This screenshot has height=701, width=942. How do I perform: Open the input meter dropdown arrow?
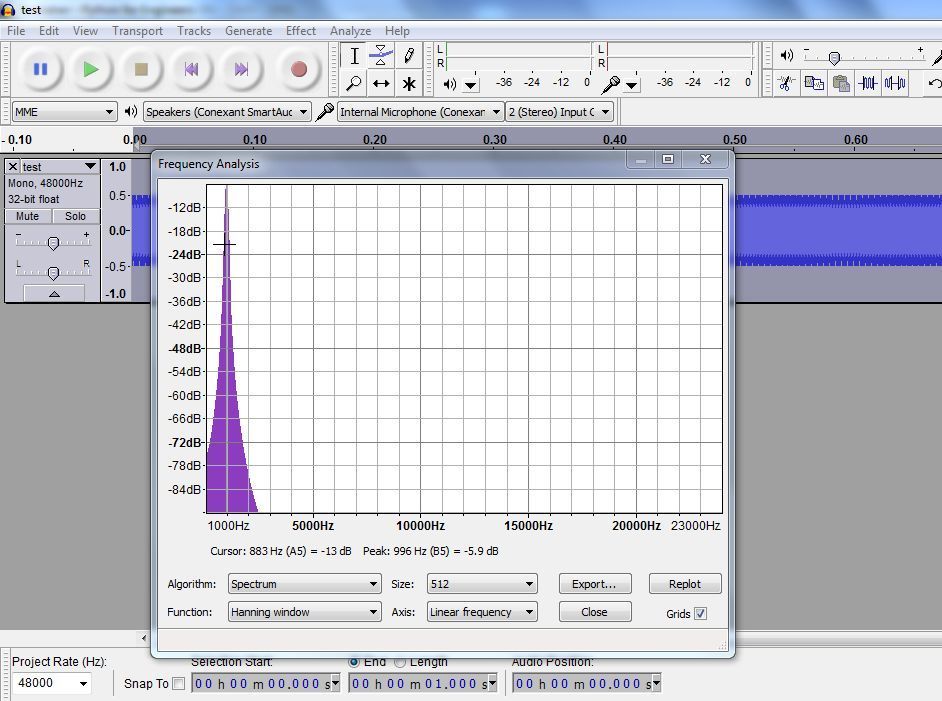point(631,85)
